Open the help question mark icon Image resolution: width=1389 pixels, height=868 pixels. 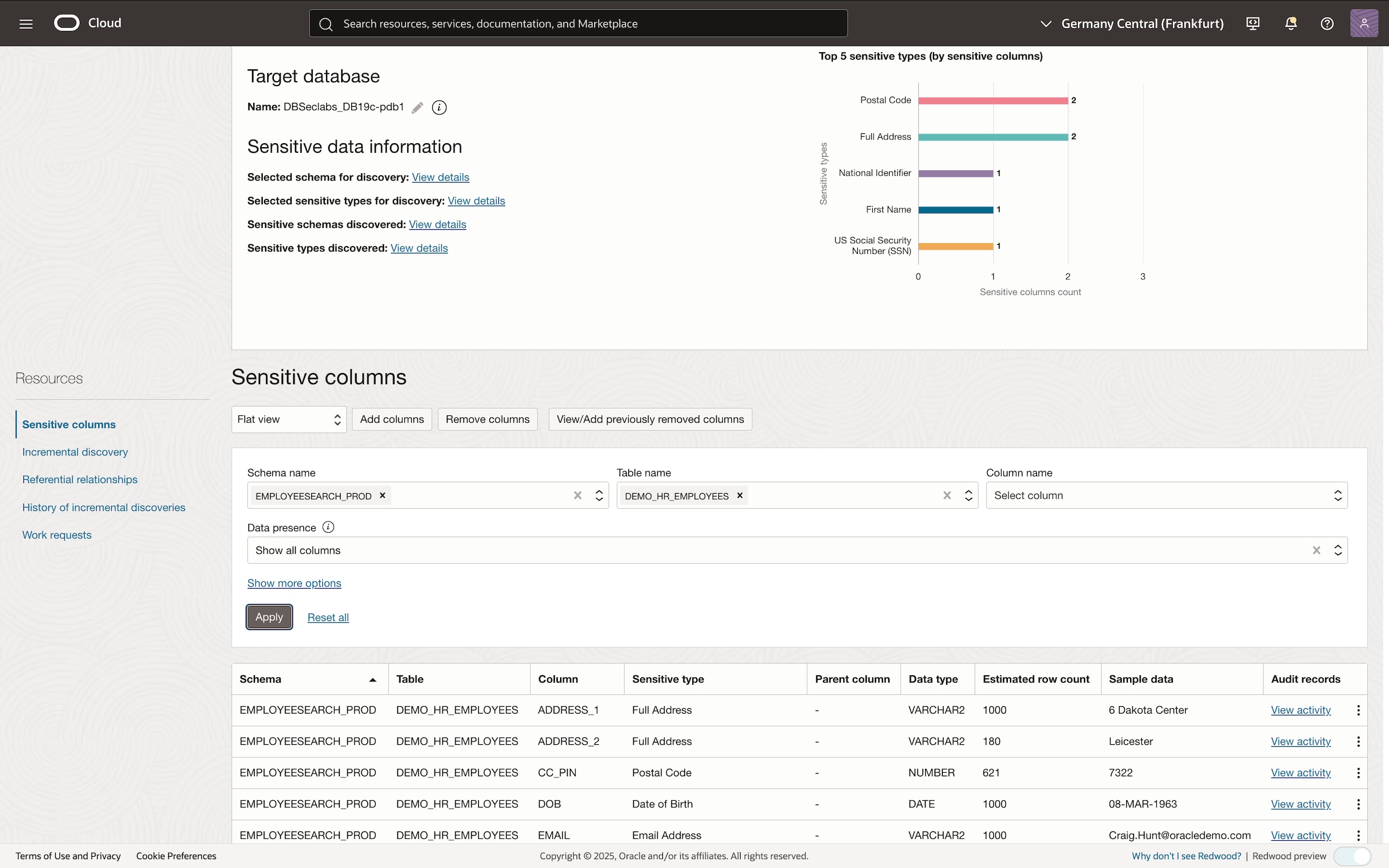coord(1326,23)
